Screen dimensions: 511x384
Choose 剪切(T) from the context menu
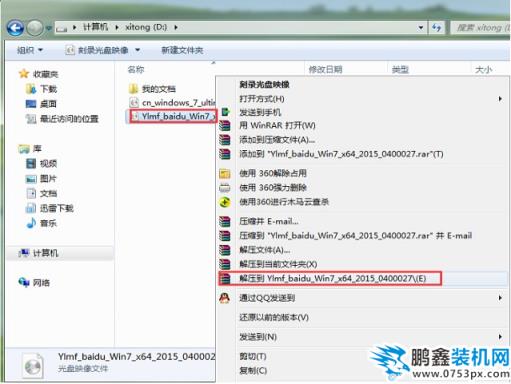(253, 356)
